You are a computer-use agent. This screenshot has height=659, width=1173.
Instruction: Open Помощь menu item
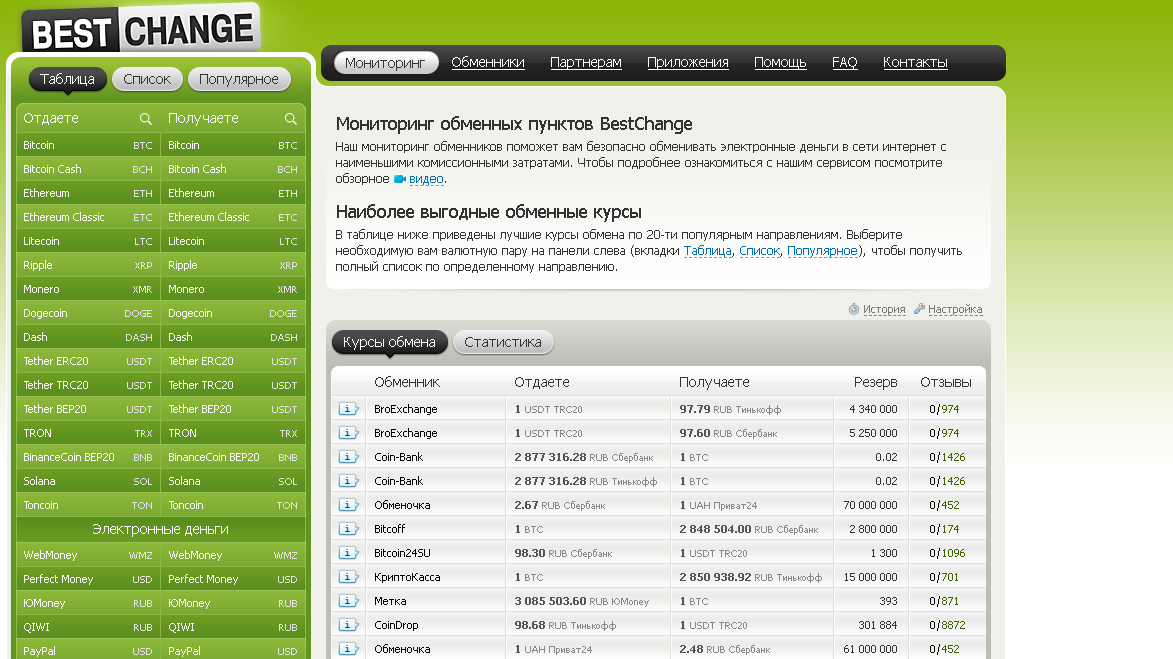click(x=780, y=63)
